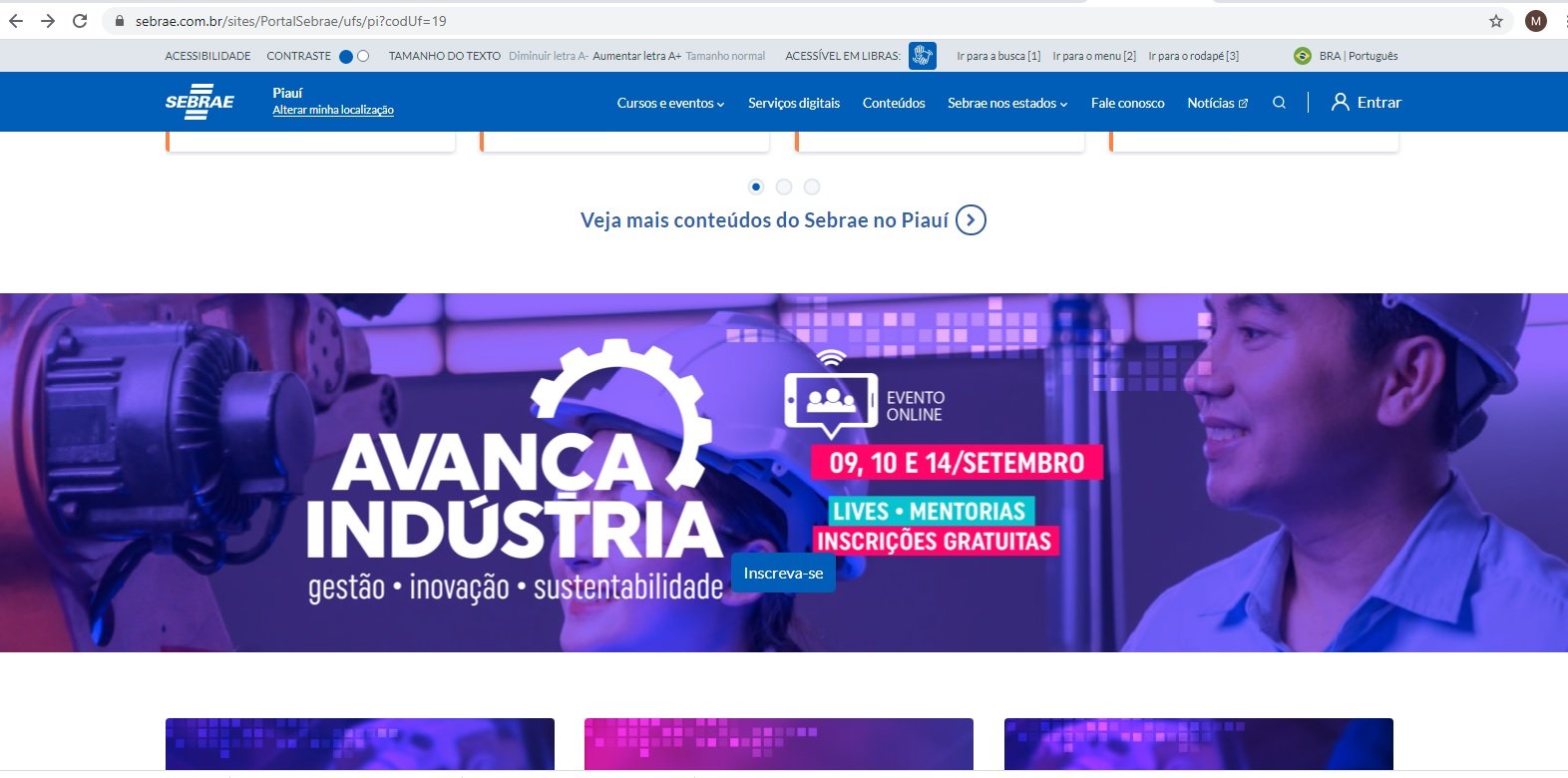Image resolution: width=1568 pixels, height=778 pixels.
Task: Reload the page with the refresh icon
Action: (80, 21)
